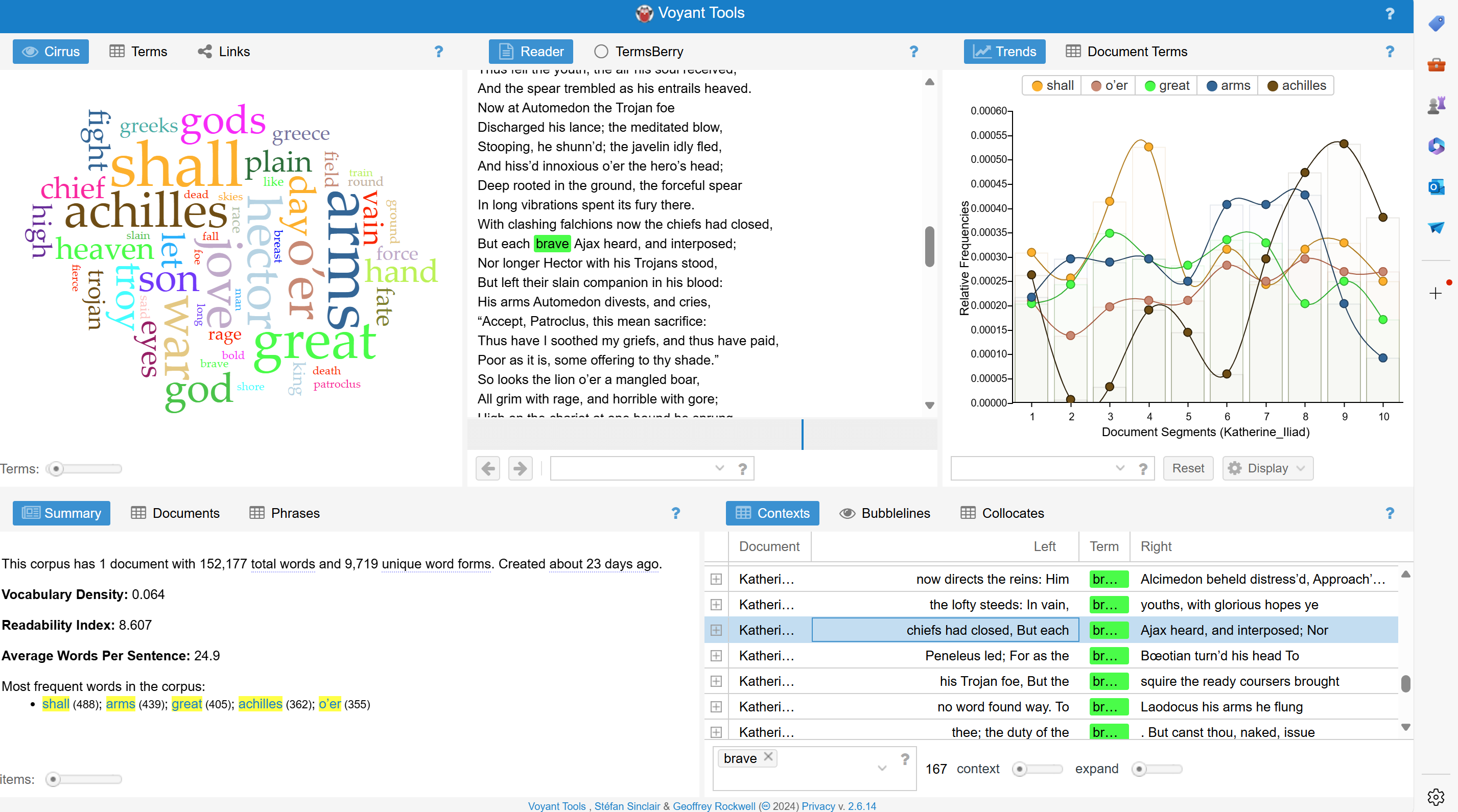This screenshot has height=812, width=1458.
Task: Adjust the Cirrus Terms slider
Action: 57,469
